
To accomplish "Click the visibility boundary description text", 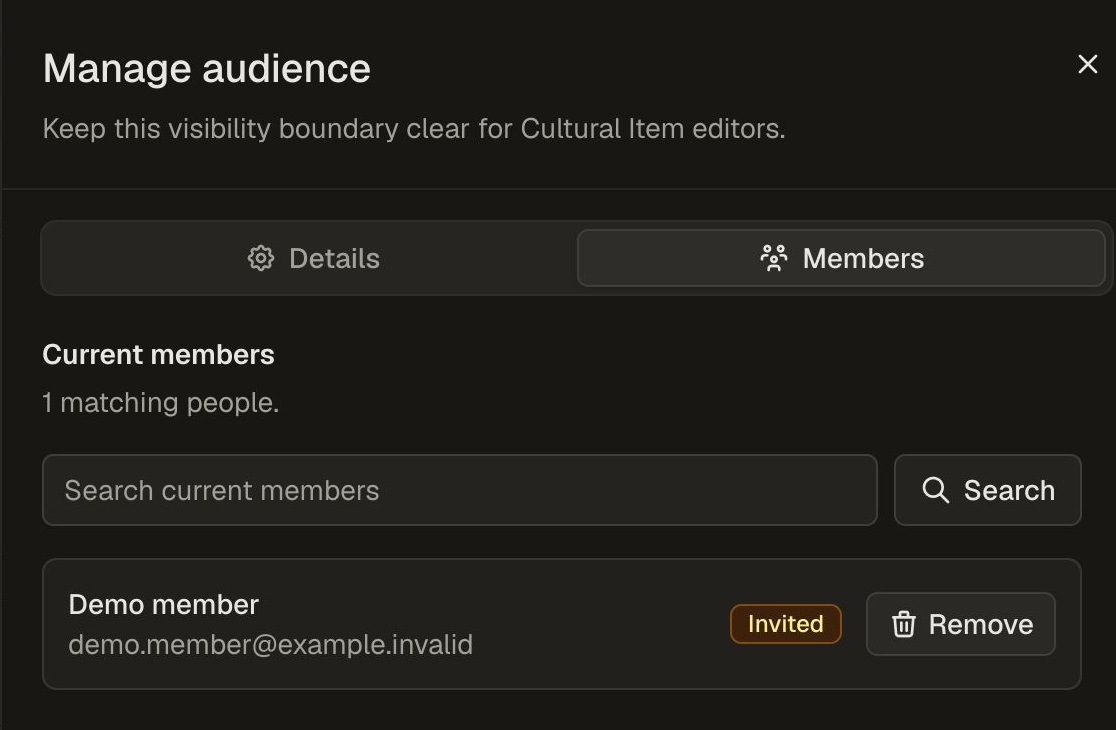I will pos(414,129).
